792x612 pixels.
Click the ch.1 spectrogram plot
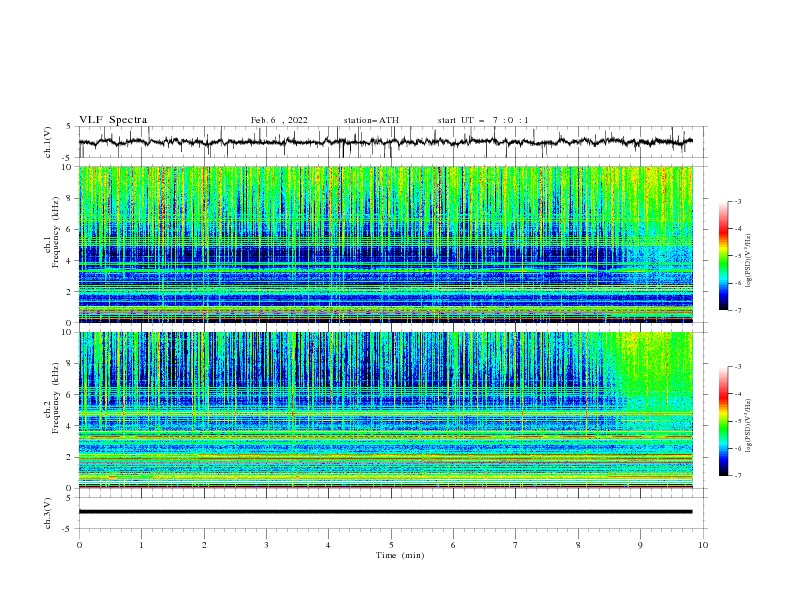click(386, 244)
